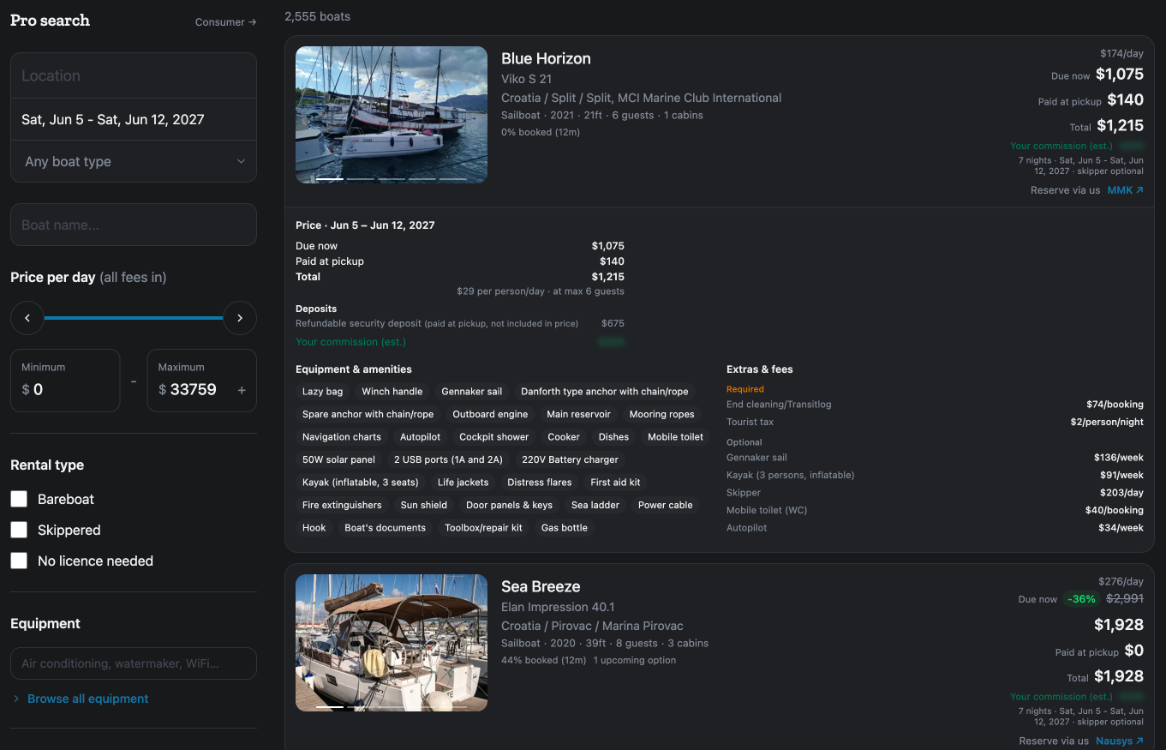The height and width of the screenshot is (750, 1166).
Task: Click the 2,555 boats results count
Action: (x=318, y=16)
